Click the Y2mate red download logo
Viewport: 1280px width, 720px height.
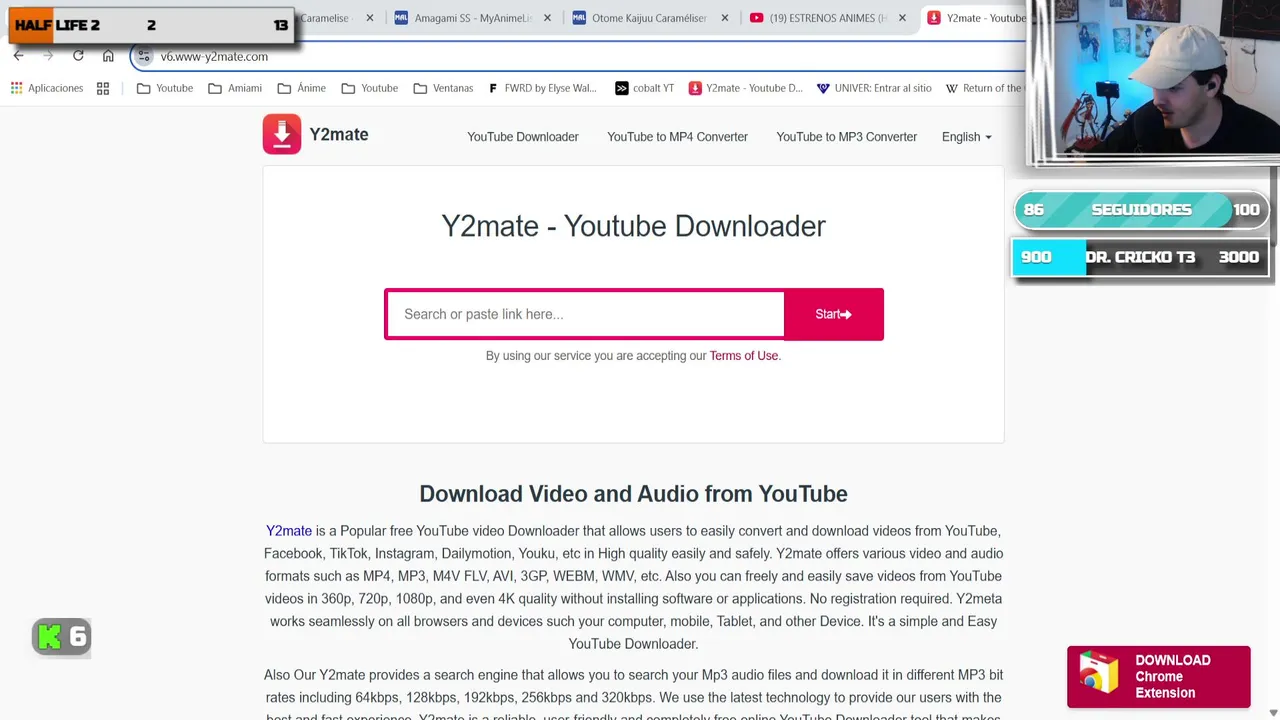282,134
